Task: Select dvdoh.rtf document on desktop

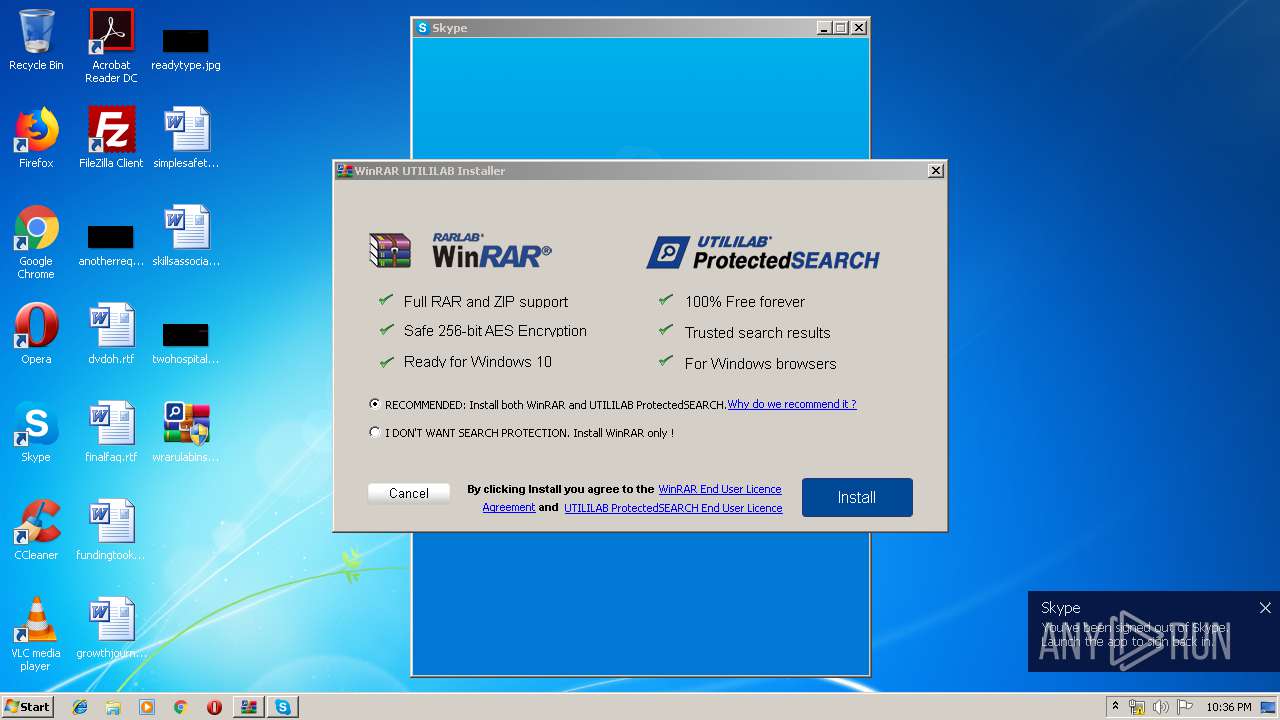Action: click(111, 334)
